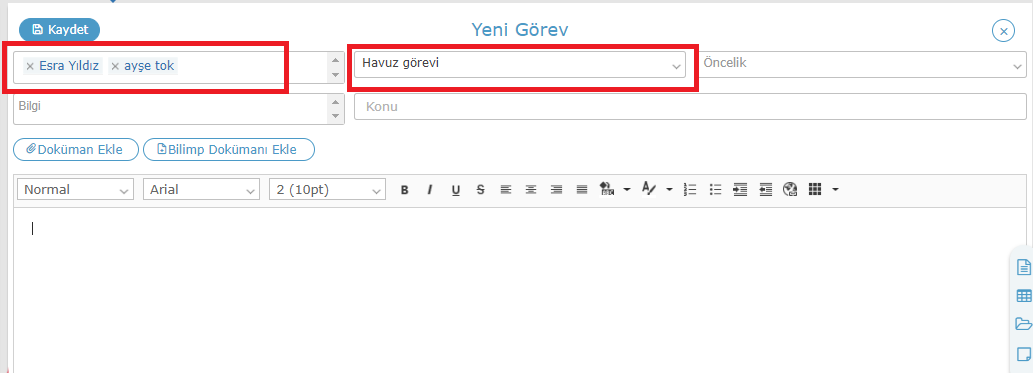Close the Yeni Görev dialog
This screenshot has width=1033, height=373.
click(1003, 31)
